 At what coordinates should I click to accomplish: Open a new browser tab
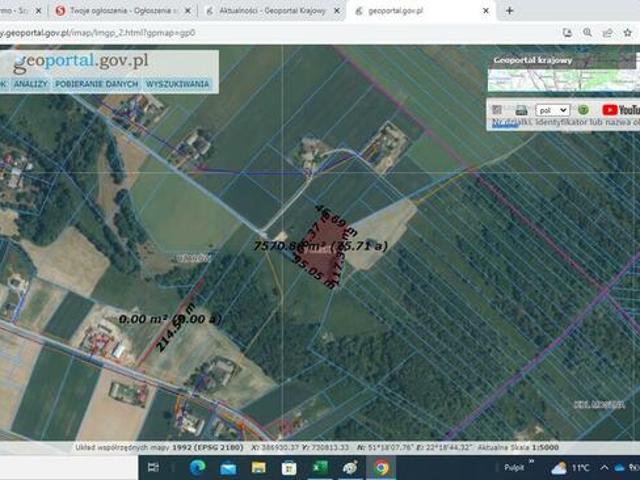509,10
